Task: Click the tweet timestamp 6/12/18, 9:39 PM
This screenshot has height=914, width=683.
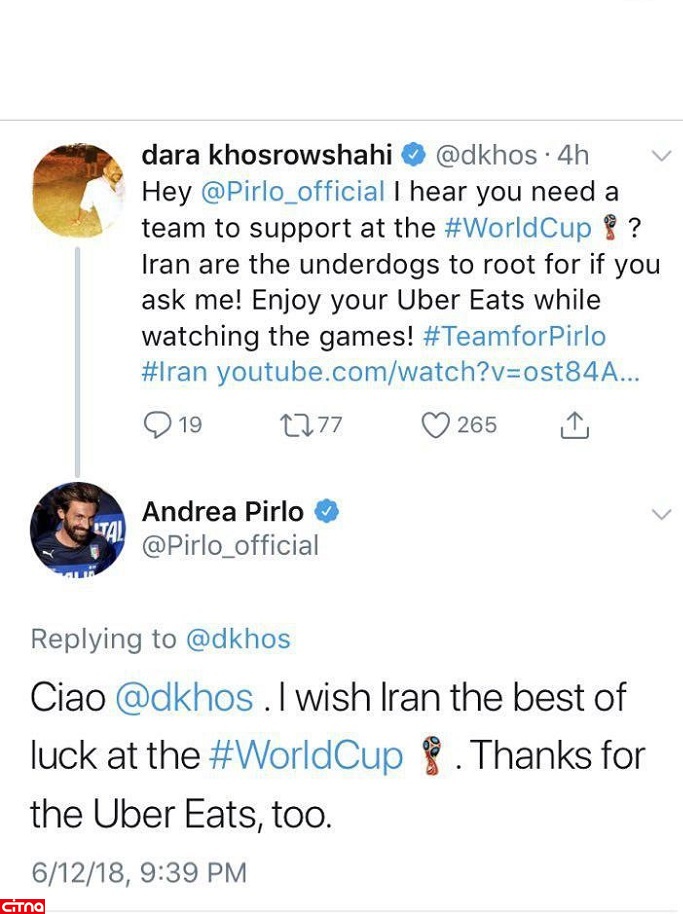Action: (139, 871)
